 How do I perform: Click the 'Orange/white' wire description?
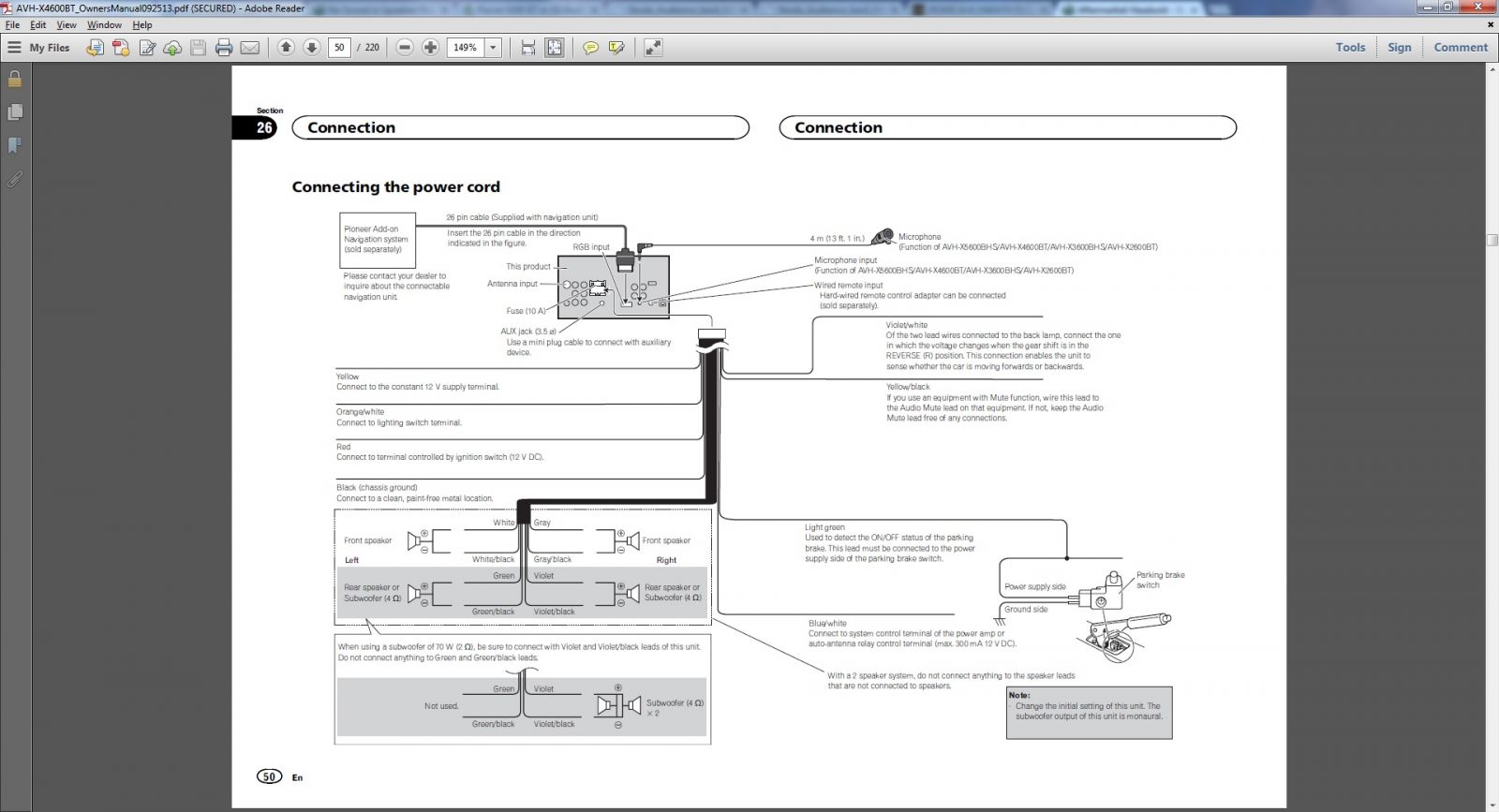399,418
